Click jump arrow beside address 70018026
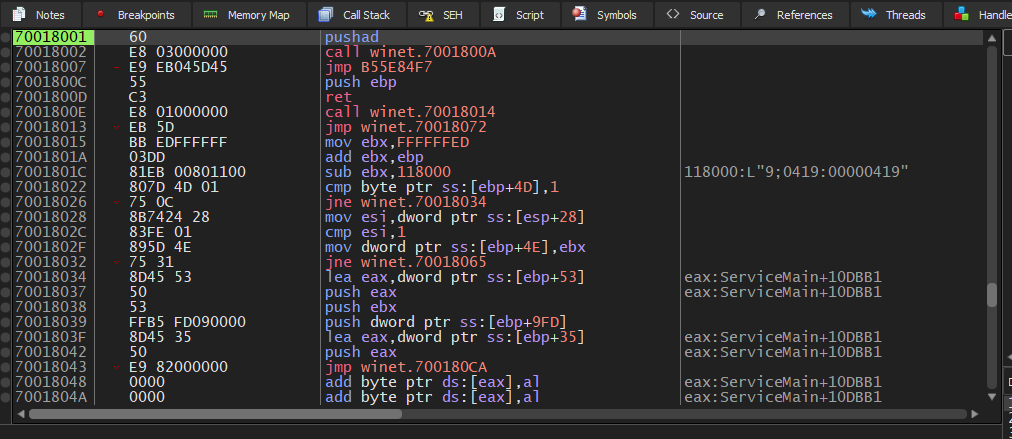The height and width of the screenshot is (439, 1012). point(118,202)
